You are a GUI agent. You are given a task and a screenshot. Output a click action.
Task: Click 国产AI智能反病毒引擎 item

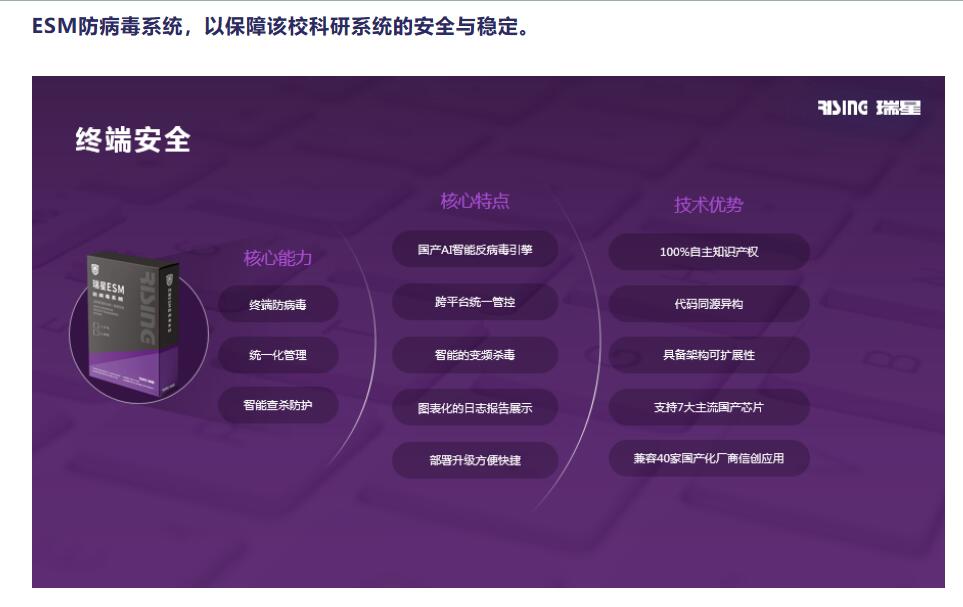click(x=475, y=249)
